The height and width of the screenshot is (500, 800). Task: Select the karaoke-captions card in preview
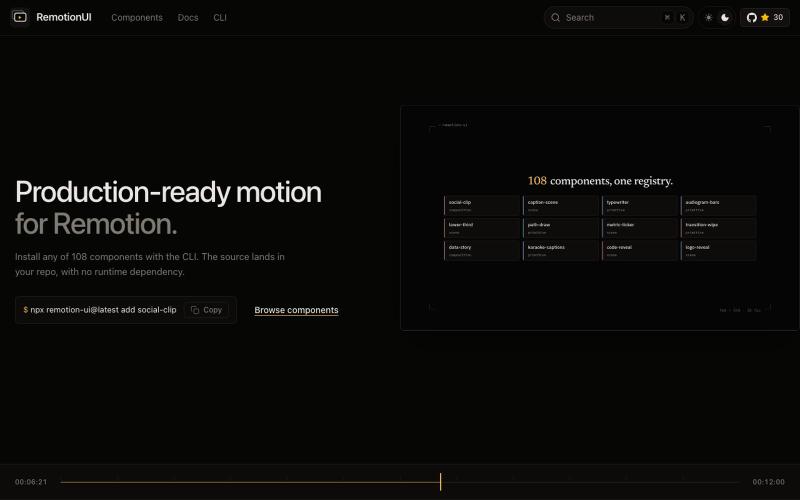[x=561, y=251]
